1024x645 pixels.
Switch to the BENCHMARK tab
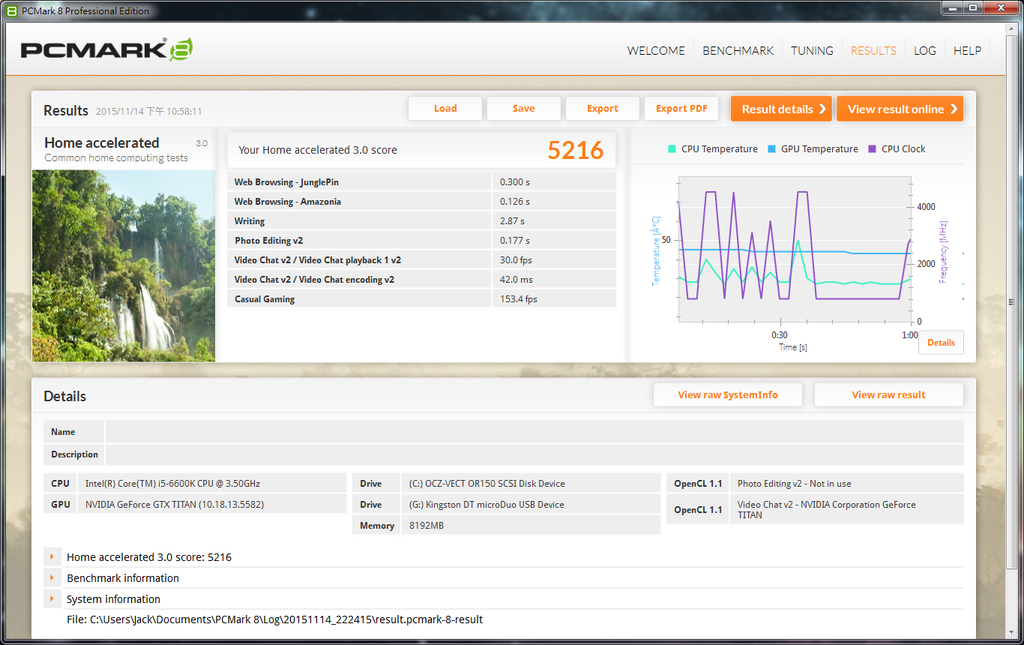coord(738,51)
